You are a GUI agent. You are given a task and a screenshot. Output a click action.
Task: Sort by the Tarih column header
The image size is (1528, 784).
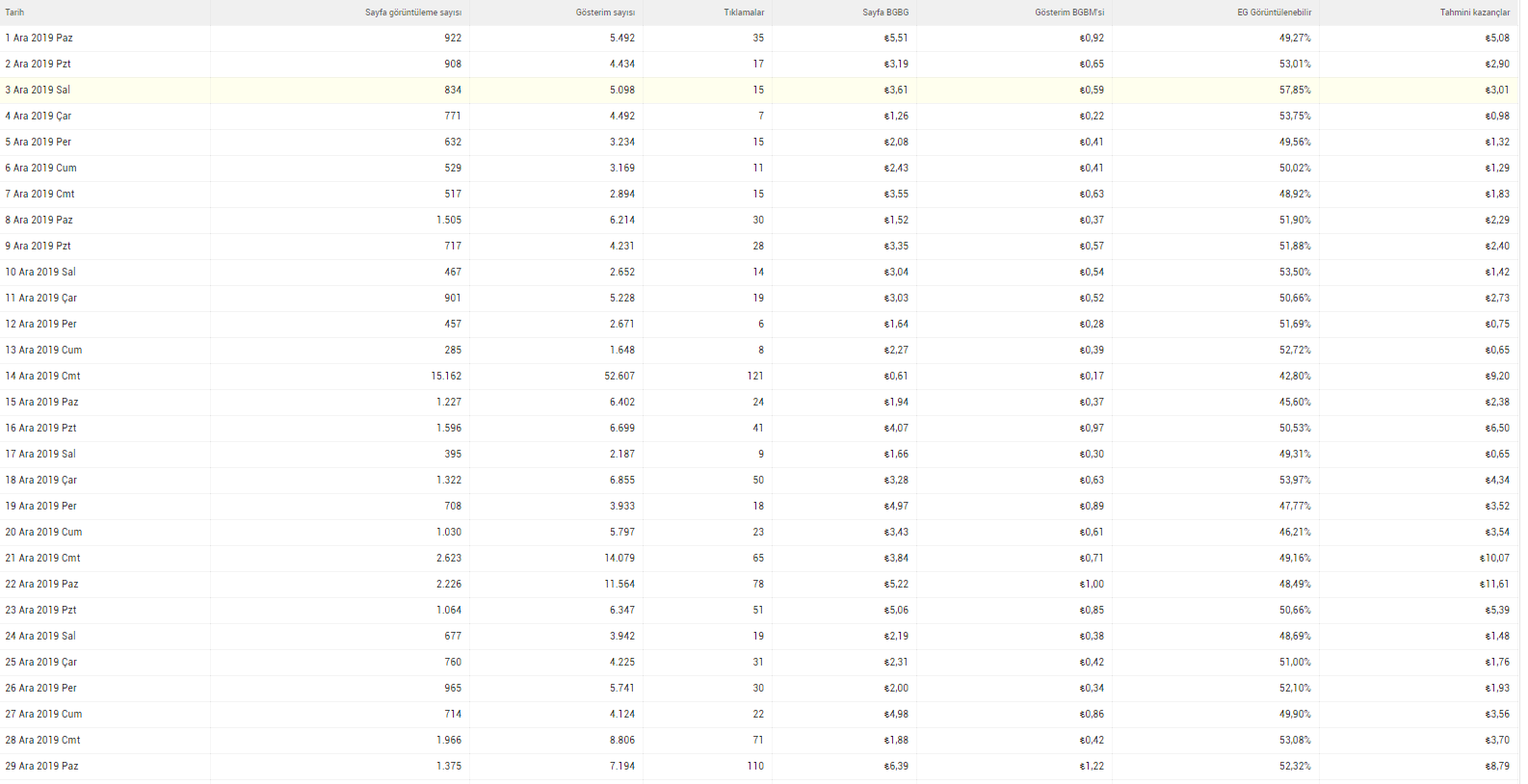pos(14,13)
